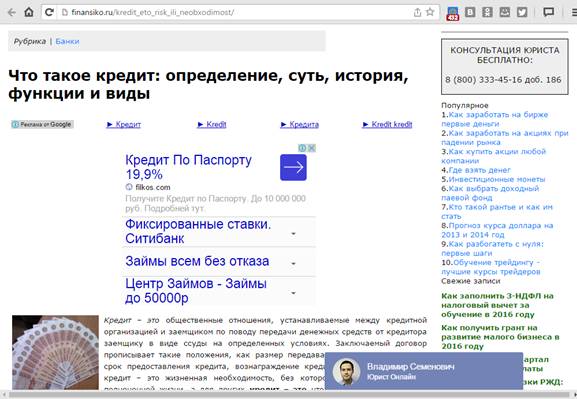Click the browser back arrow

tap(12, 13)
